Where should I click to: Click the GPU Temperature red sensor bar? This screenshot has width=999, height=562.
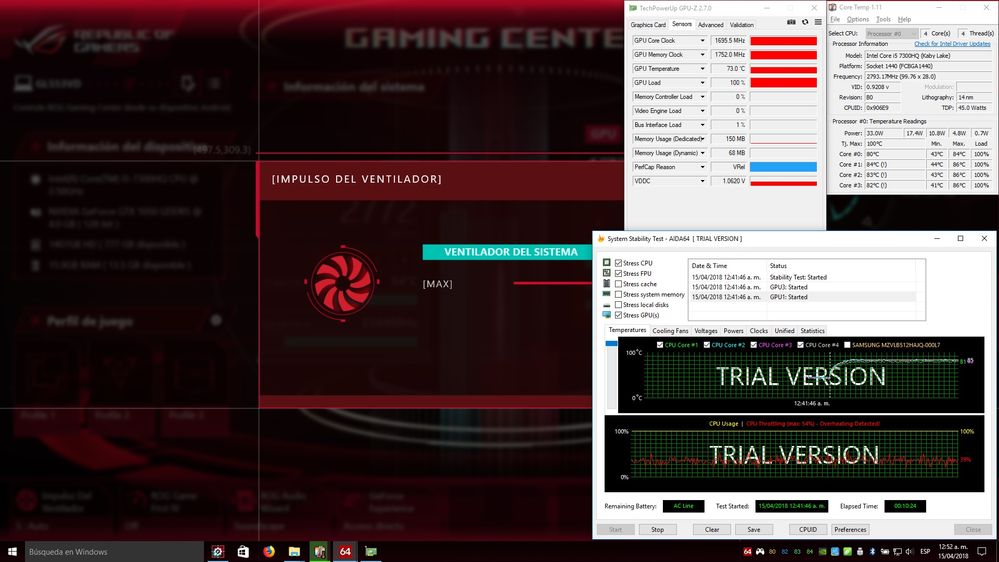pos(784,69)
